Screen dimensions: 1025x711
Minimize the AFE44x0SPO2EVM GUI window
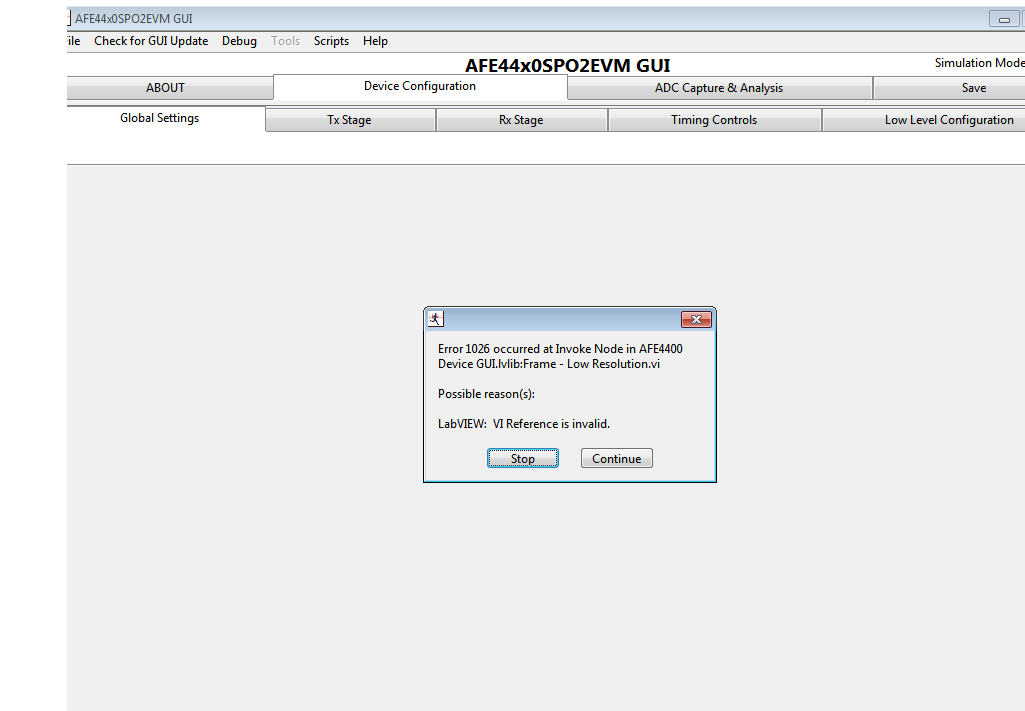[1004, 20]
